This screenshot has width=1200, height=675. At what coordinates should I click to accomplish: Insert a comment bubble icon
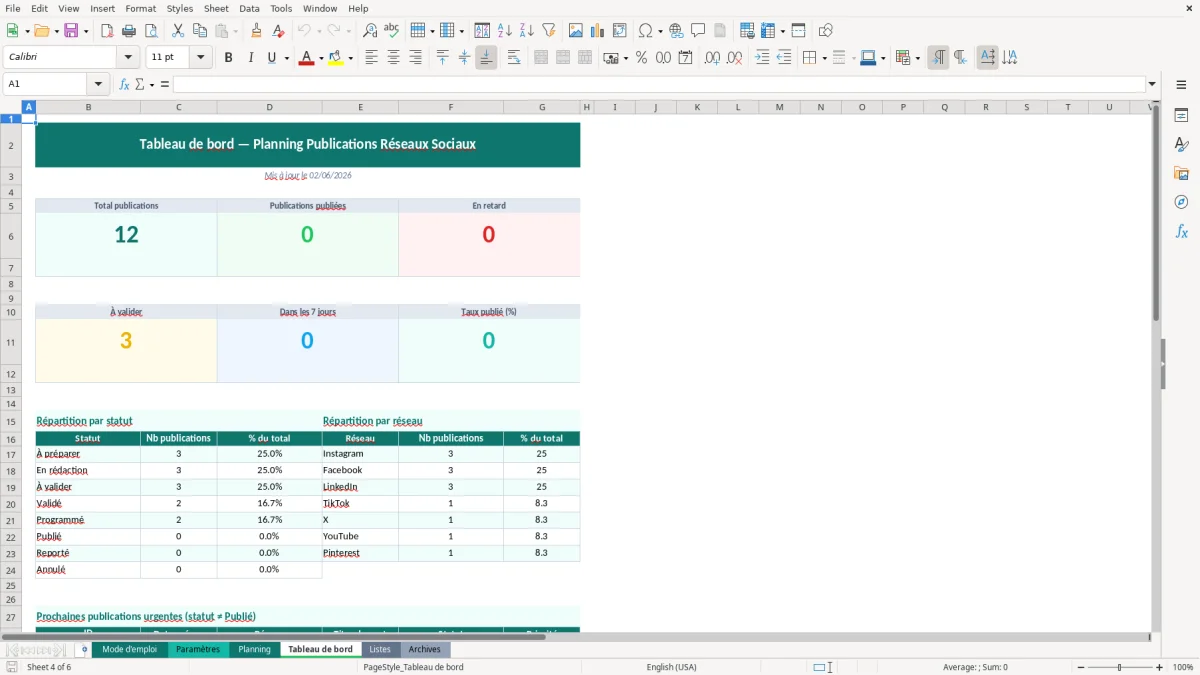[699, 31]
